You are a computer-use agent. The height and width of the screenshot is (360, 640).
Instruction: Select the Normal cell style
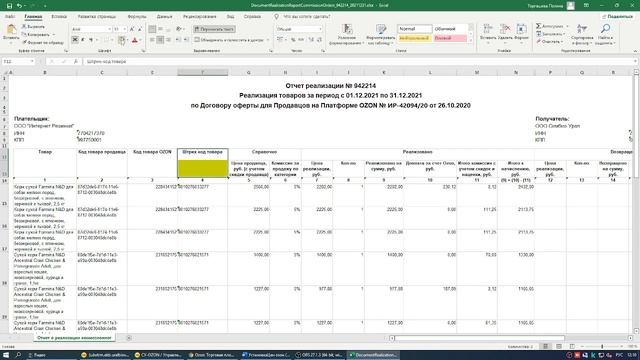pos(415,29)
